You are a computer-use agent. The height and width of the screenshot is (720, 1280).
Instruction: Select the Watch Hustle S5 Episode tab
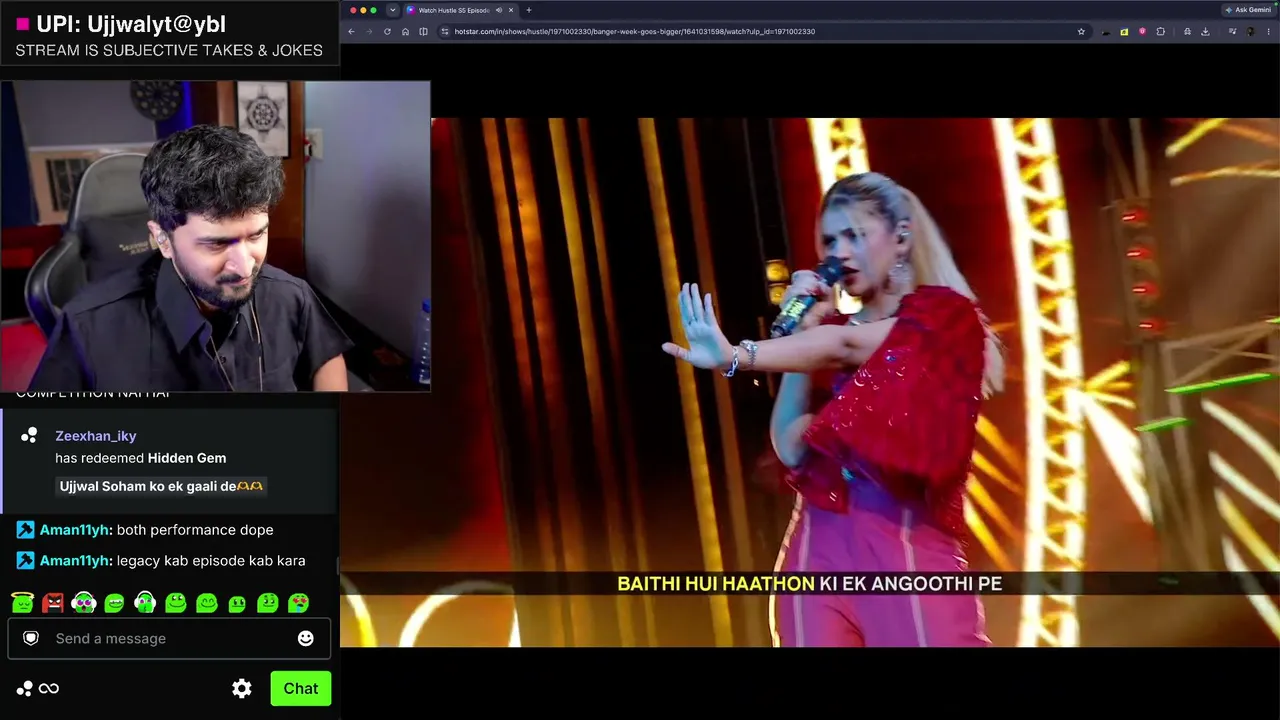click(x=460, y=10)
